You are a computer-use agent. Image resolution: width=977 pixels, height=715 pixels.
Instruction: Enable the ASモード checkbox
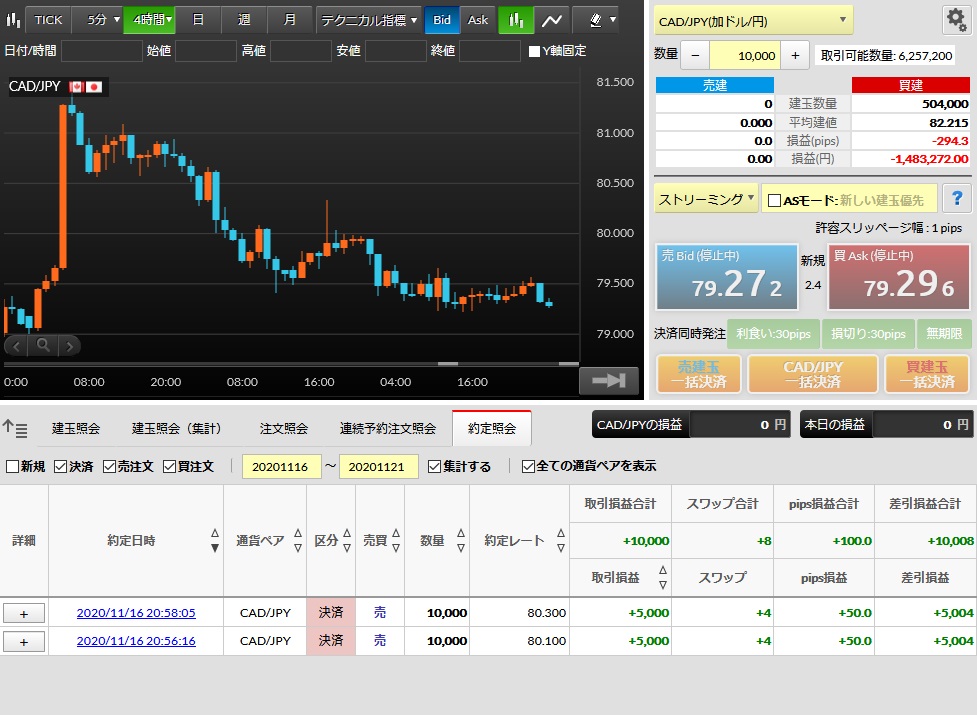click(x=774, y=200)
